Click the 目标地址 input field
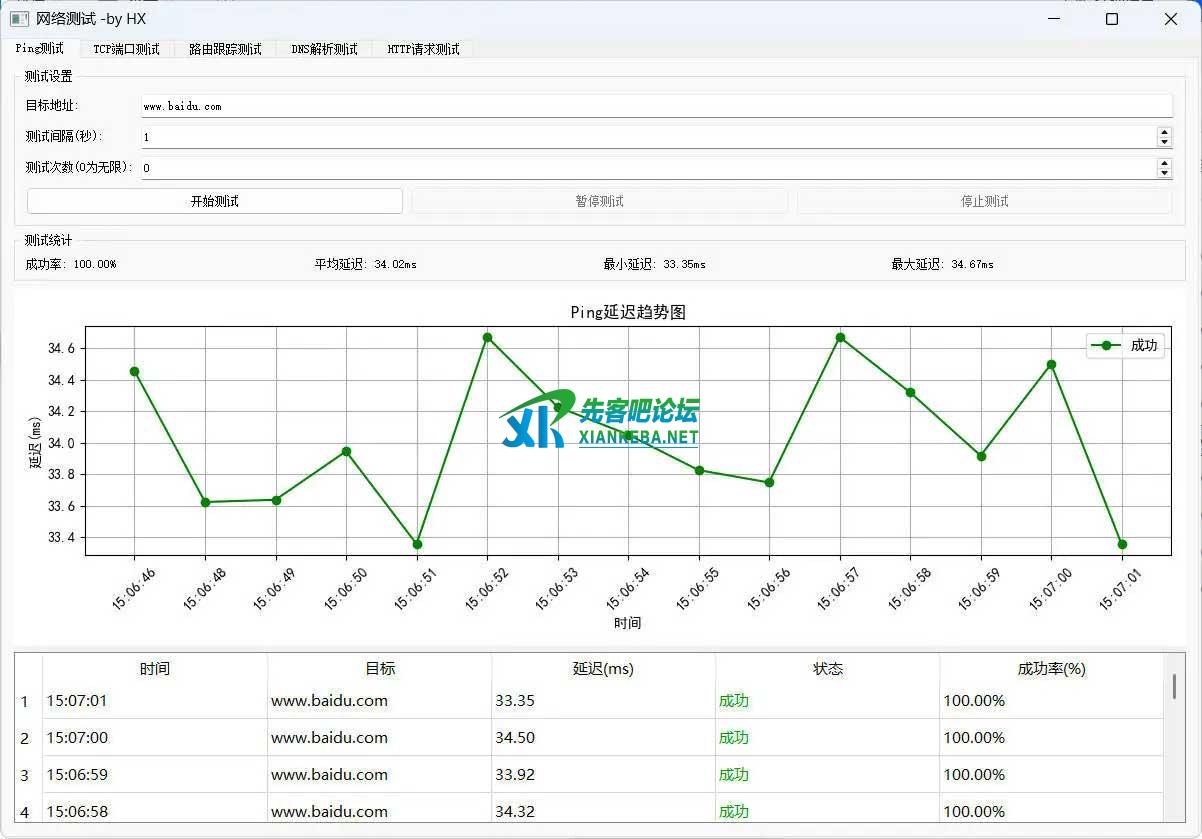 pyautogui.click(x=655, y=106)
